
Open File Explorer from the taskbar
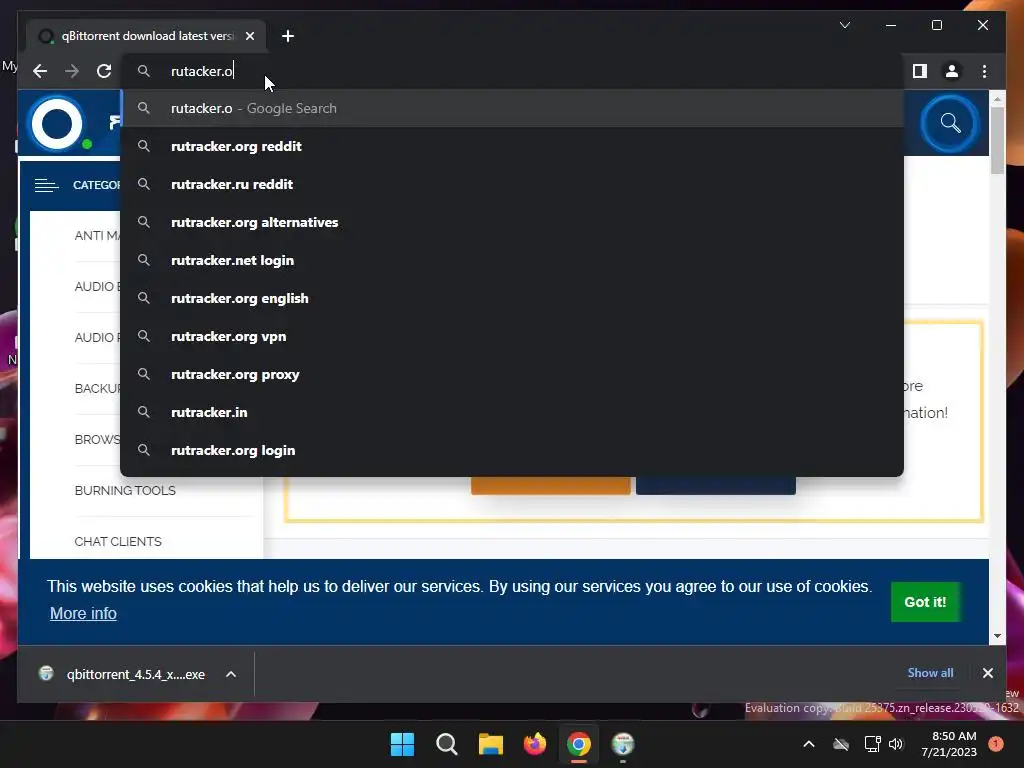coord(490,744)
